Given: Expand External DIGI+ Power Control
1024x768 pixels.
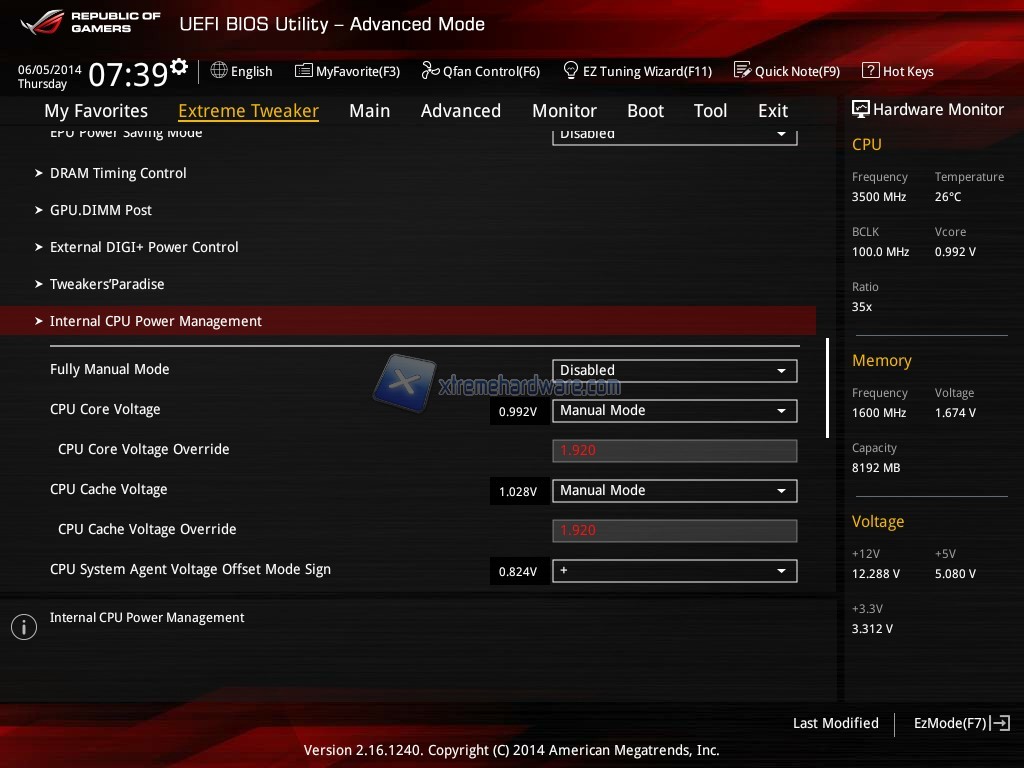Looking at the screenshot, I should tap(144, 247).
